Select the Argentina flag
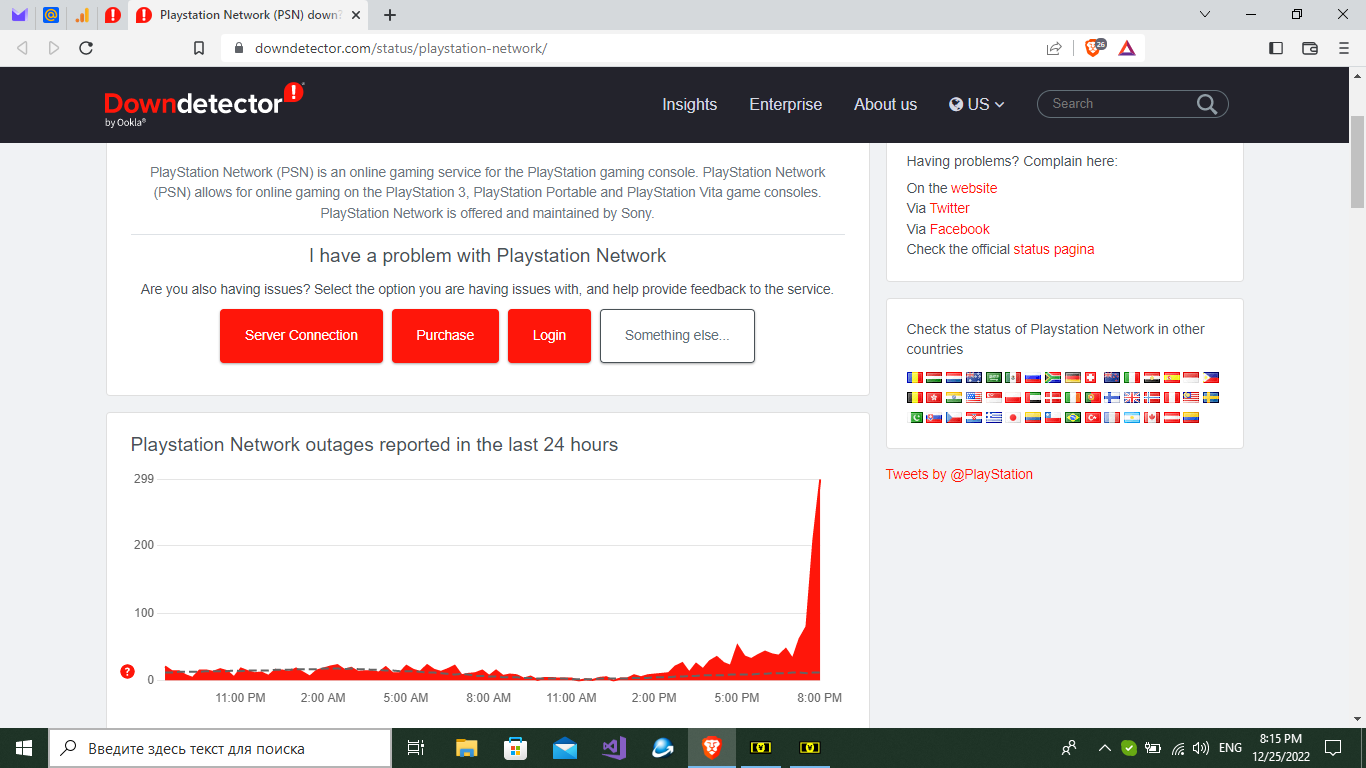Image resolution: width=1366 pixels, height=768 pixels. pyautogui.click(x=1132, y=417)
